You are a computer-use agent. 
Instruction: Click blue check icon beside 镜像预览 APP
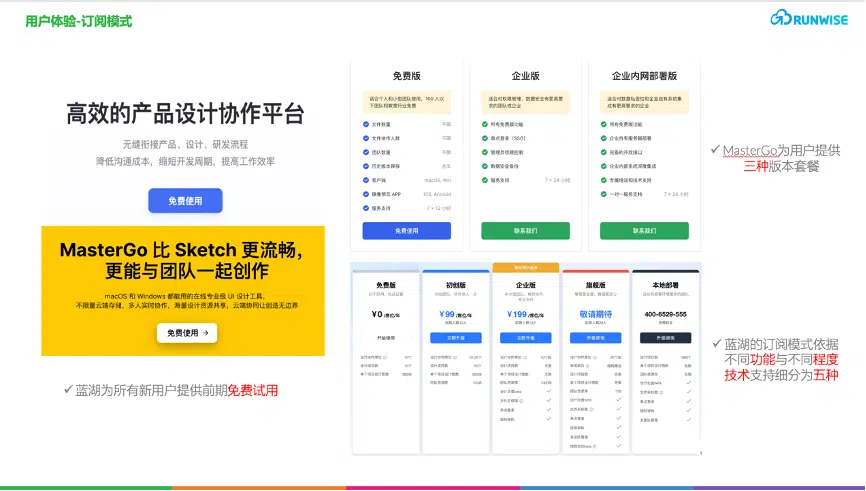click(x=366, y=194)
